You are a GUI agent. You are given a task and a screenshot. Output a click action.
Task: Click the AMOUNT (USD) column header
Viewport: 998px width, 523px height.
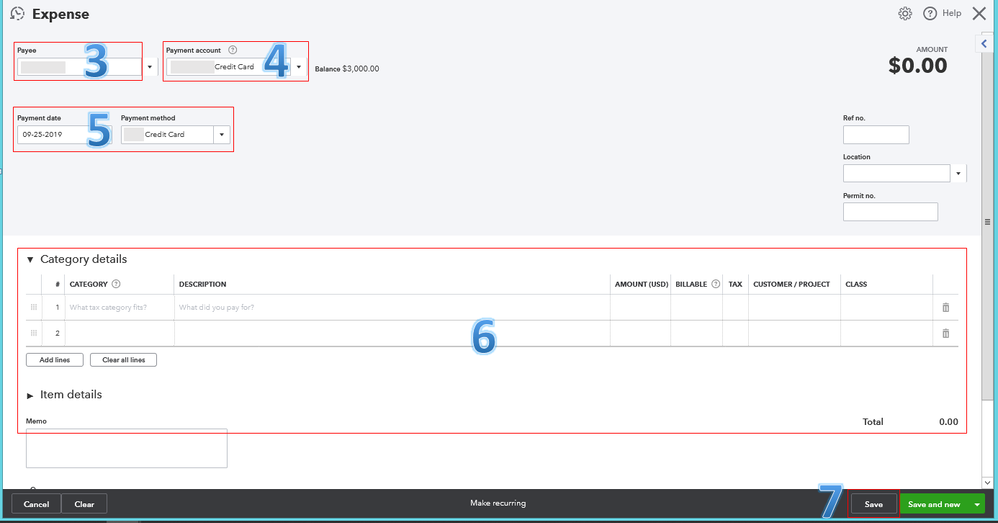641,284
